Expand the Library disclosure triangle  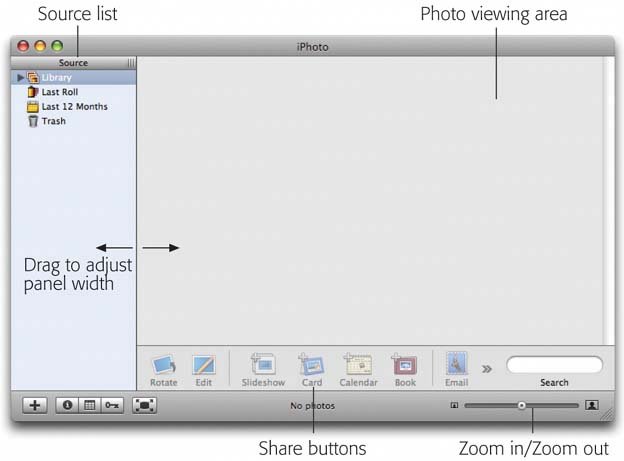click(21, 78)
